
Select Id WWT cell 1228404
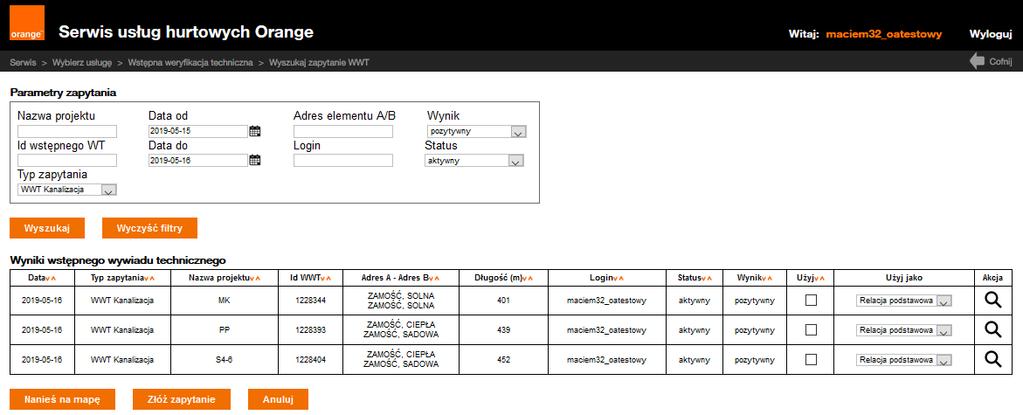(310, 360)
